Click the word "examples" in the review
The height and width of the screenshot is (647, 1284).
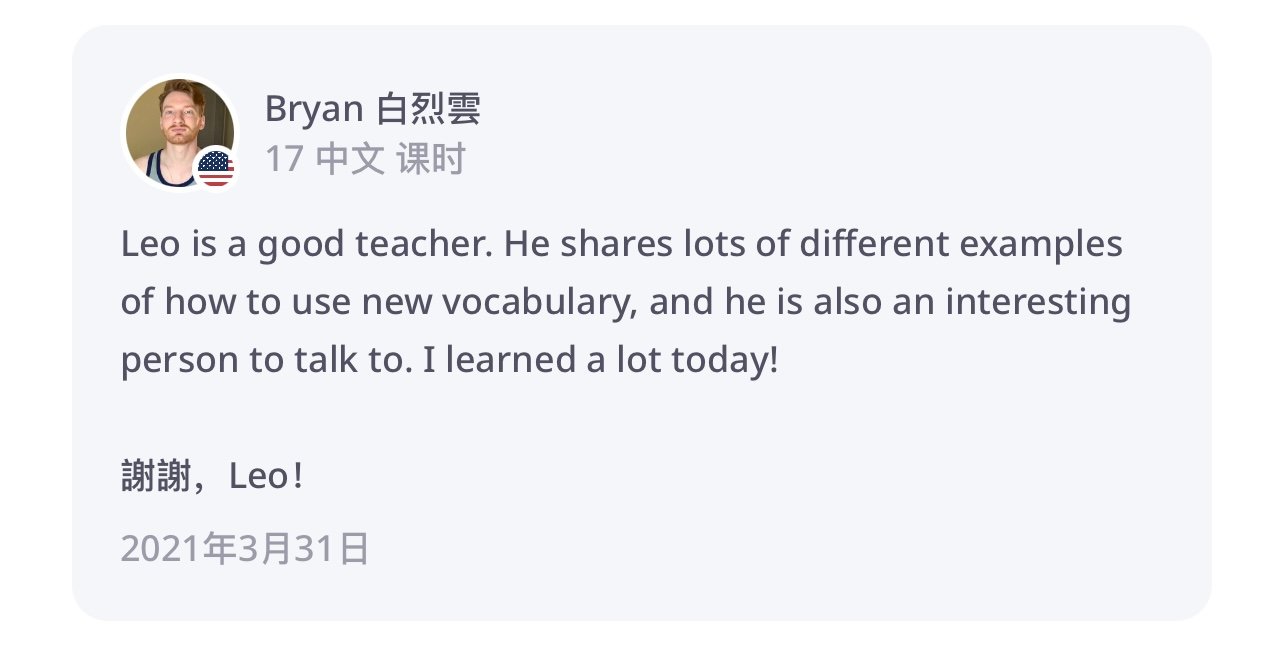[1041, 244]
